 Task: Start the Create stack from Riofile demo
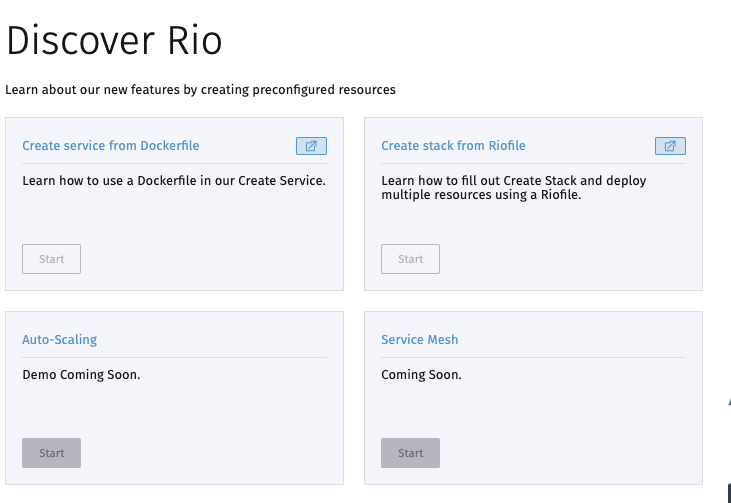point(410,259)
